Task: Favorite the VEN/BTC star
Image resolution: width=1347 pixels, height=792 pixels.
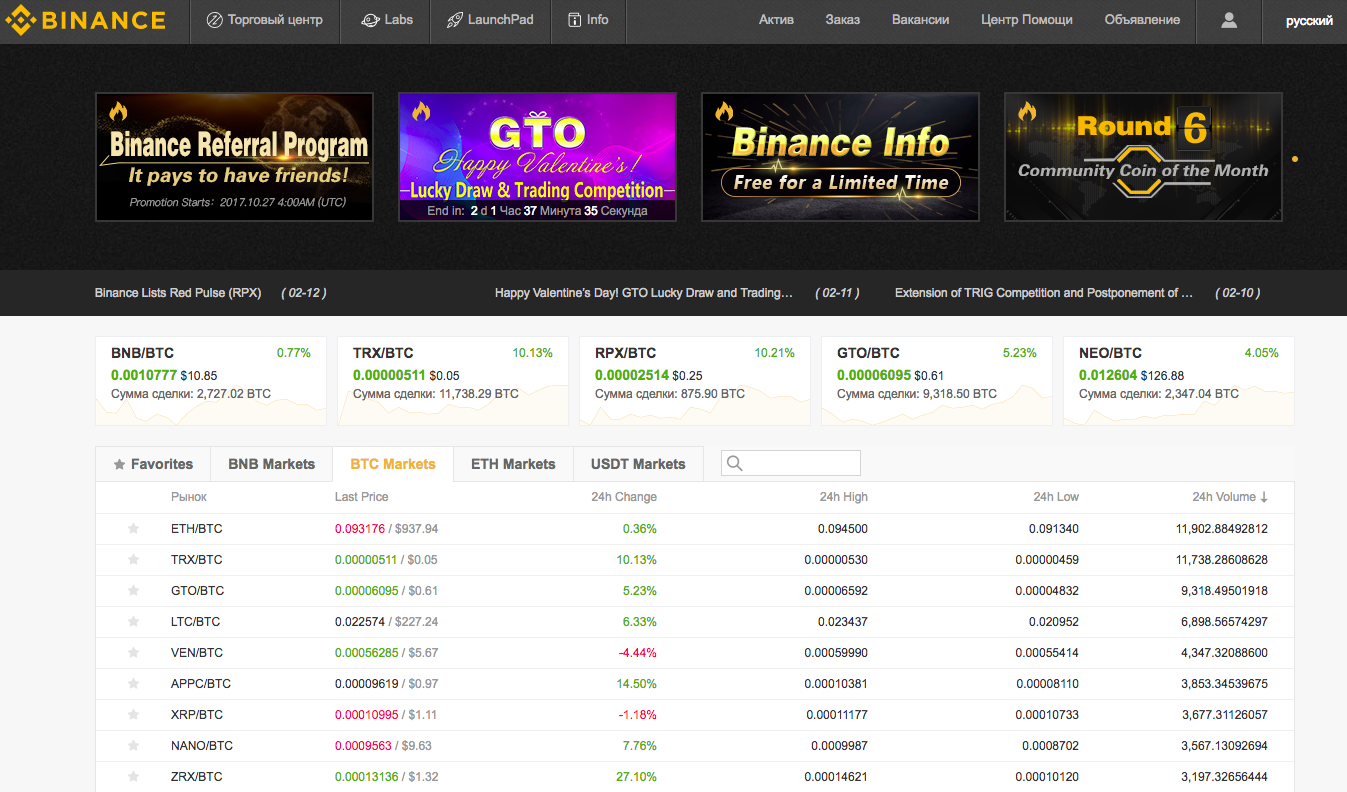Action: 133,653
